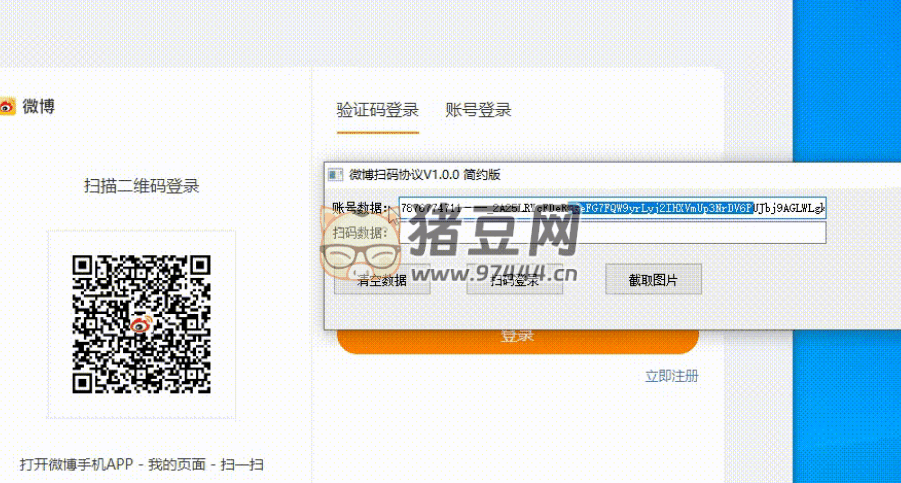The width and height of the screenshot is (901, 483).
Task: Focus the 账号数据 input field
Action: 611,208
